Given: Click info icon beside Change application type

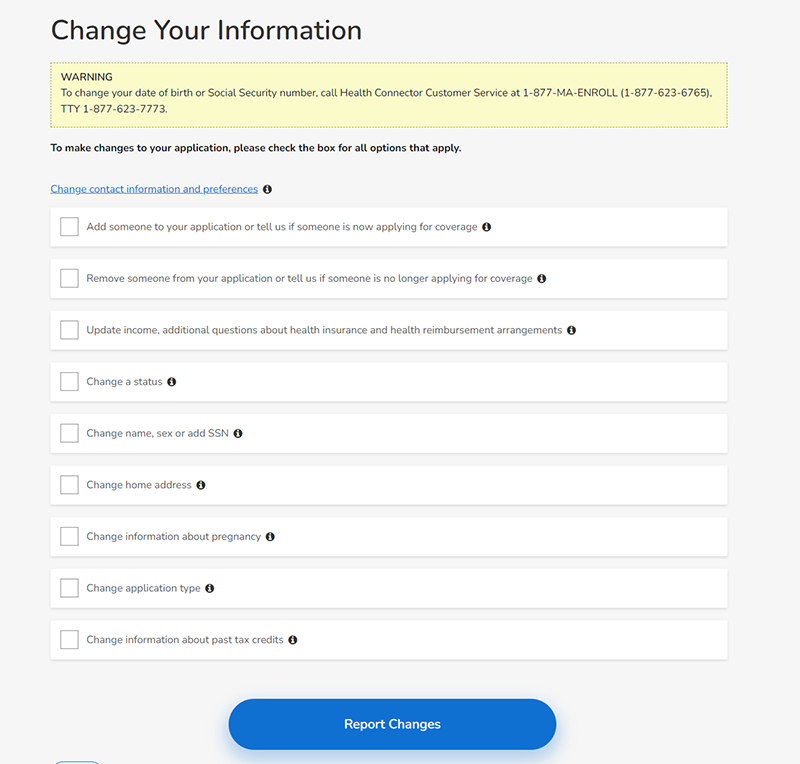Looking at the screenshot, I should click(x=210, y=588).
